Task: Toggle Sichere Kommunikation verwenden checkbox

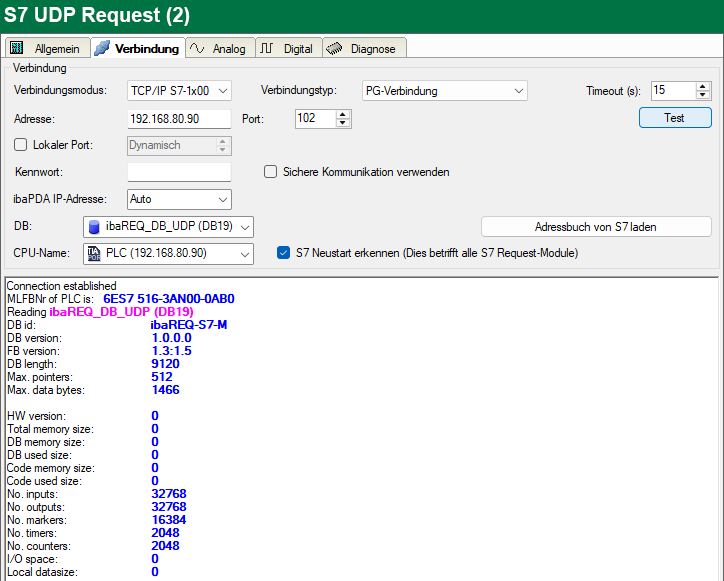Action: coord(270,172)
